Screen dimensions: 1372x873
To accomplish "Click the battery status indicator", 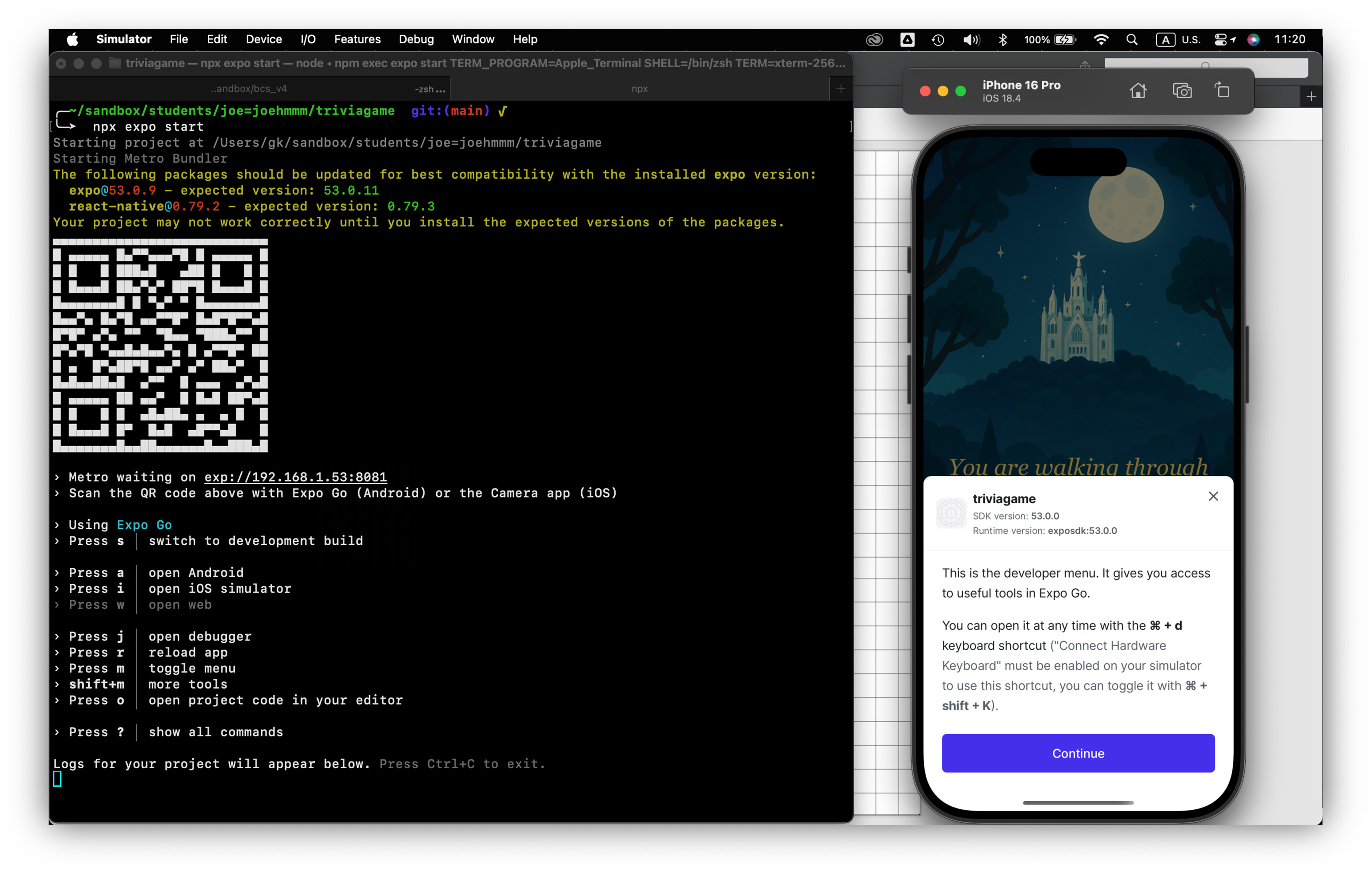I will pyautogui.click(x=1049, y=39).
